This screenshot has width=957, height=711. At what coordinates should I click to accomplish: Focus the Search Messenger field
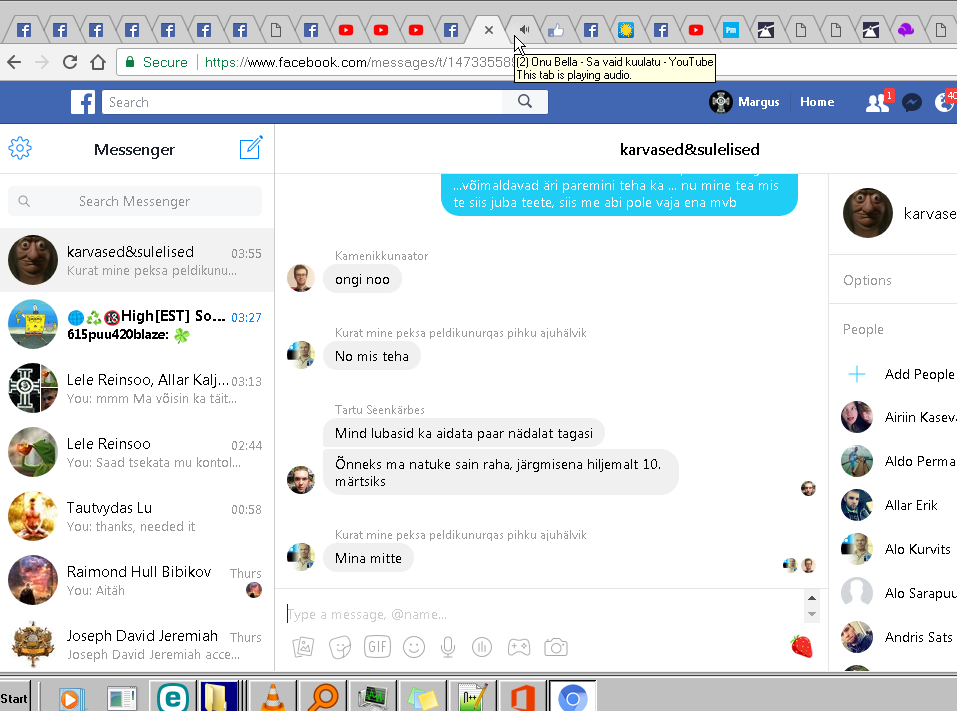[x=135, y=201]
